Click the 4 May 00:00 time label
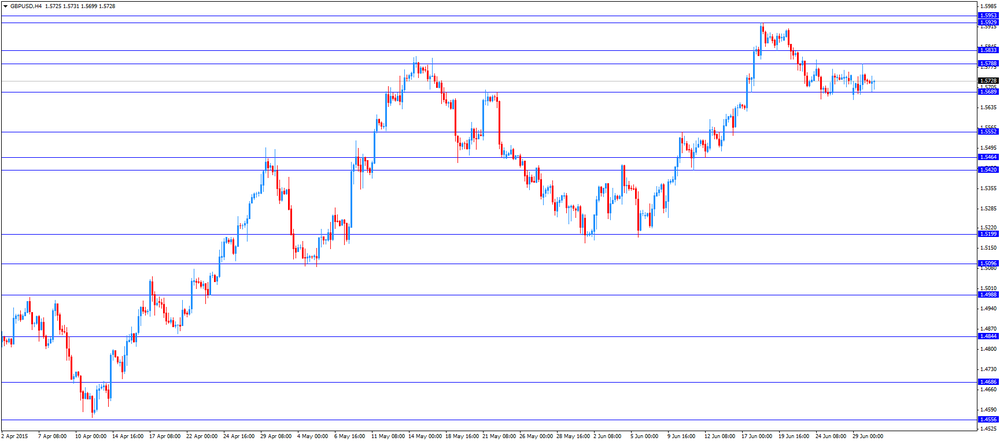The image size is (1000, 441). 311,436
